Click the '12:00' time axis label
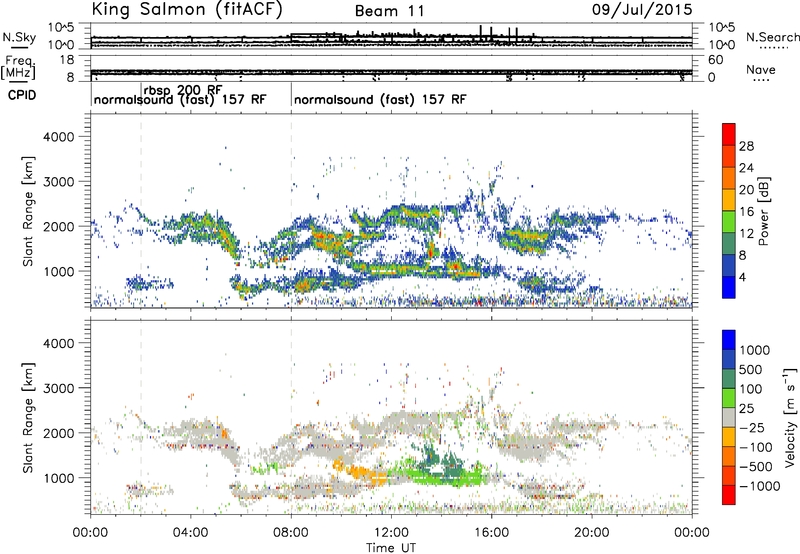This screenshot has height=554, width=800. [x=391, y=533]
